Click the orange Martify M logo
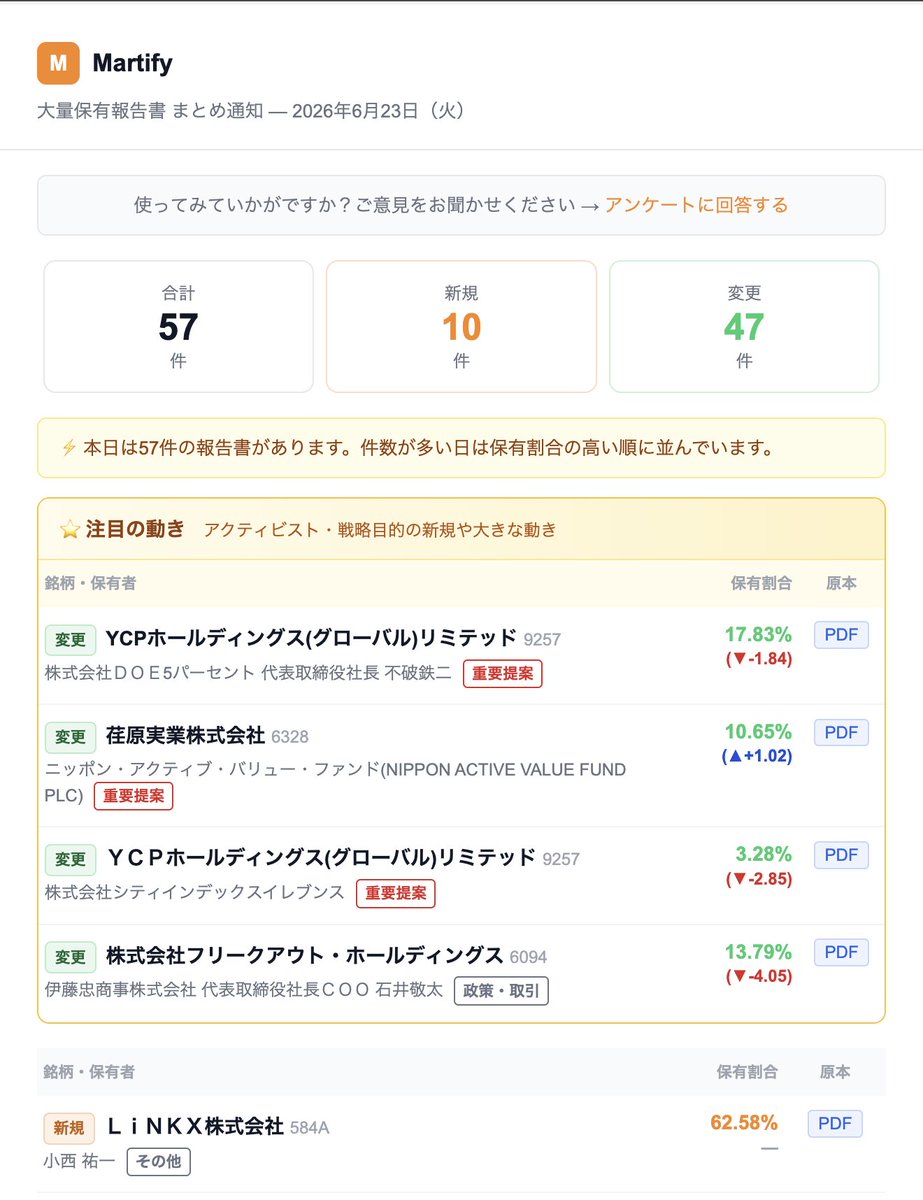923x1200 pixels. pyautogui.click(x=58, y=64)
